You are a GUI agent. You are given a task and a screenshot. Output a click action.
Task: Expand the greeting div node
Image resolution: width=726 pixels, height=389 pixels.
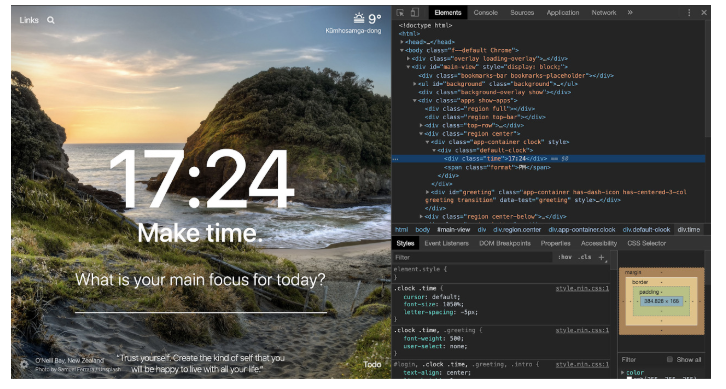(428, 192)
